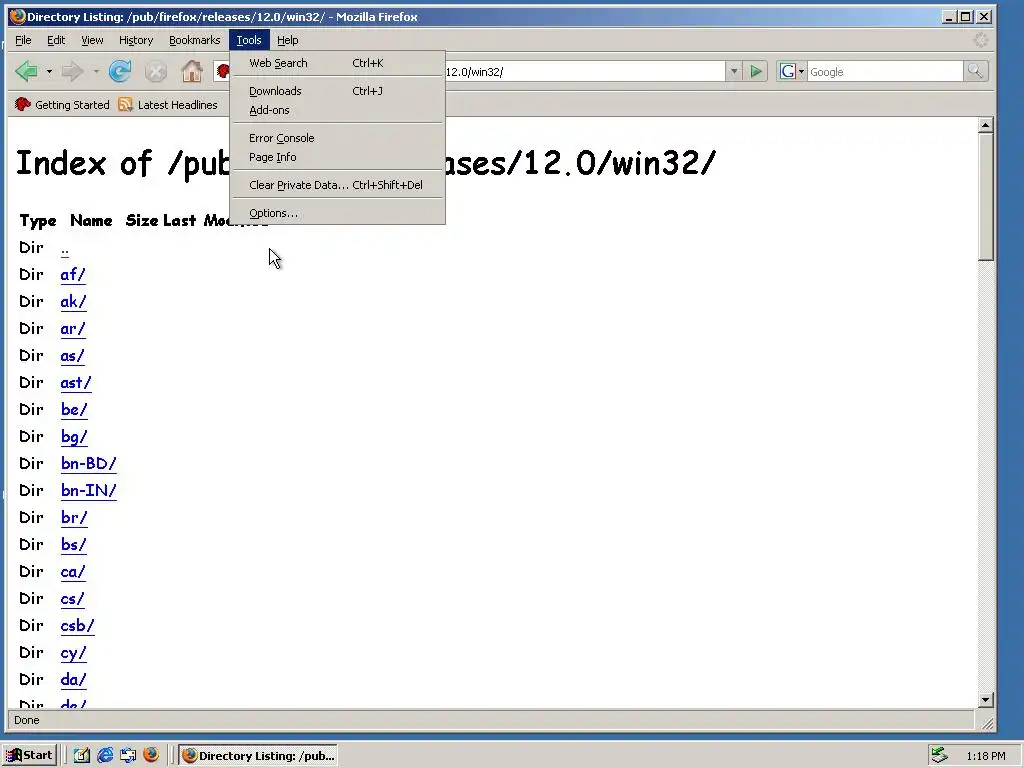Follow the parent directory .. link

pos(65,248)
